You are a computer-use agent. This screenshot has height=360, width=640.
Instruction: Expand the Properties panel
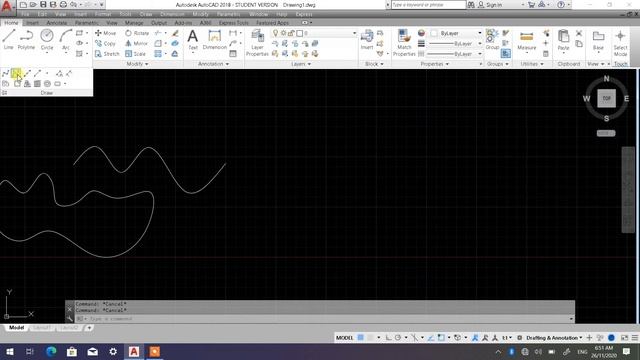click(x=435, y=64)
